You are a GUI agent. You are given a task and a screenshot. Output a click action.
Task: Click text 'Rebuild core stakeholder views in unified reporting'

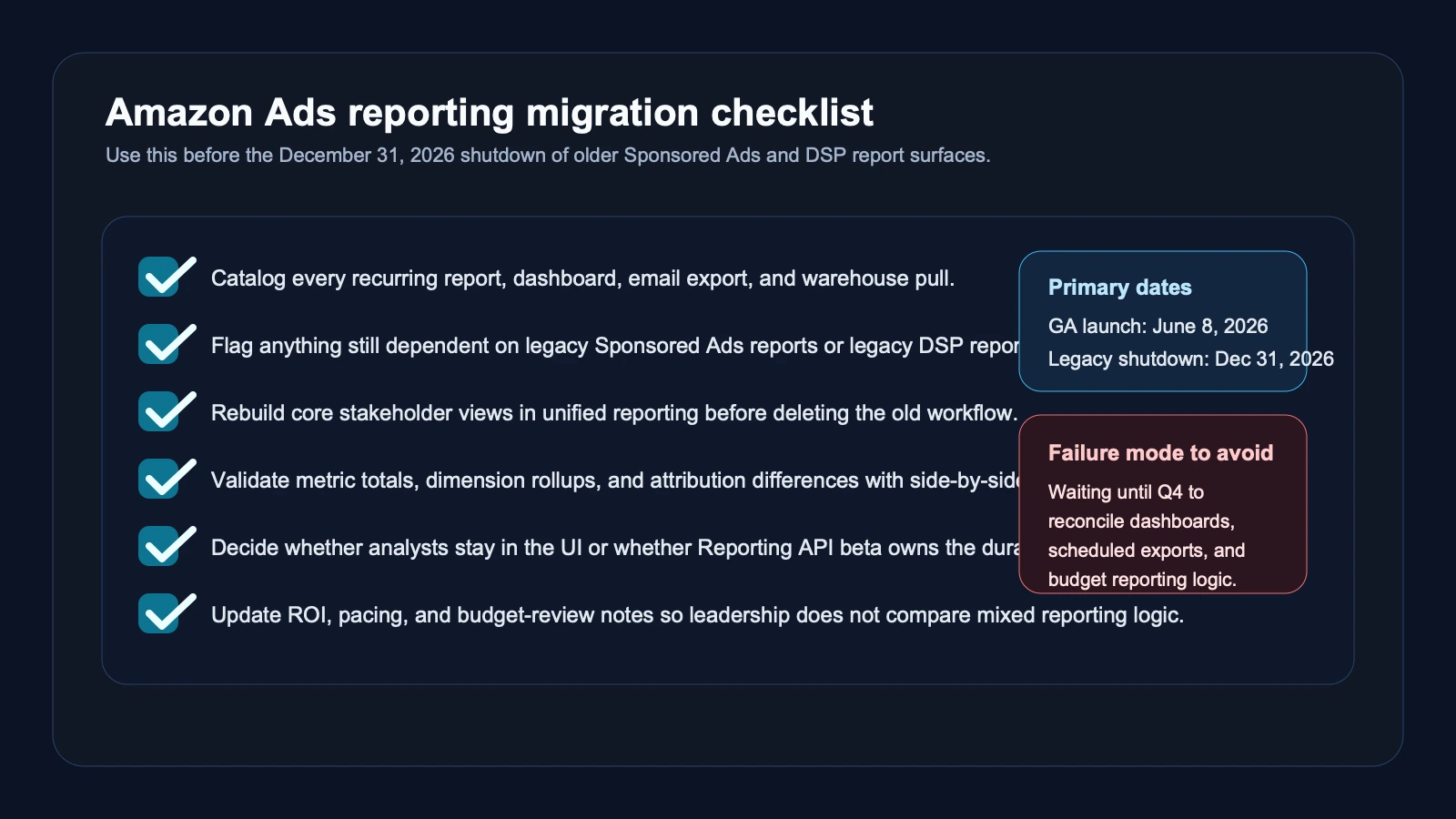coord(455,413)
